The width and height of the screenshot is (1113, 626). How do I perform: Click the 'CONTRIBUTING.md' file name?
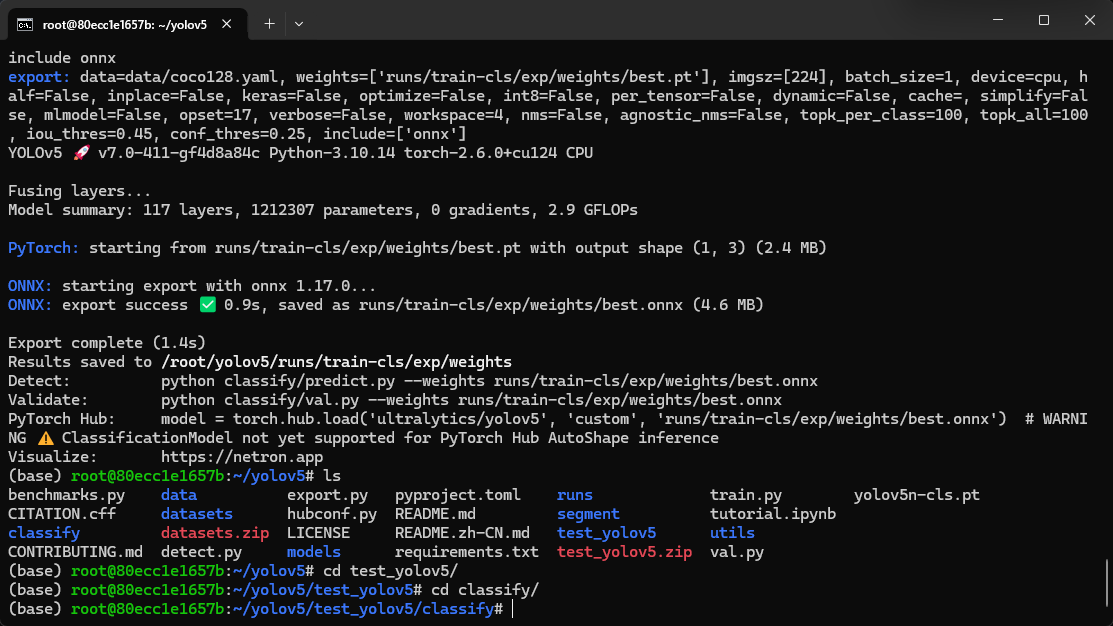point(75,552)
